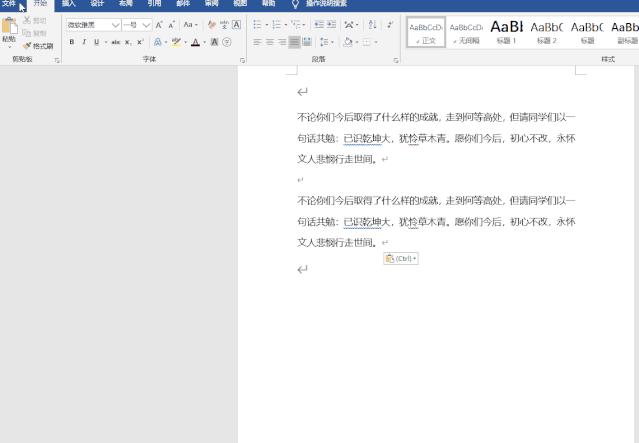Open the font size dropdown
639x443 pixels.
tap(146, 25)
